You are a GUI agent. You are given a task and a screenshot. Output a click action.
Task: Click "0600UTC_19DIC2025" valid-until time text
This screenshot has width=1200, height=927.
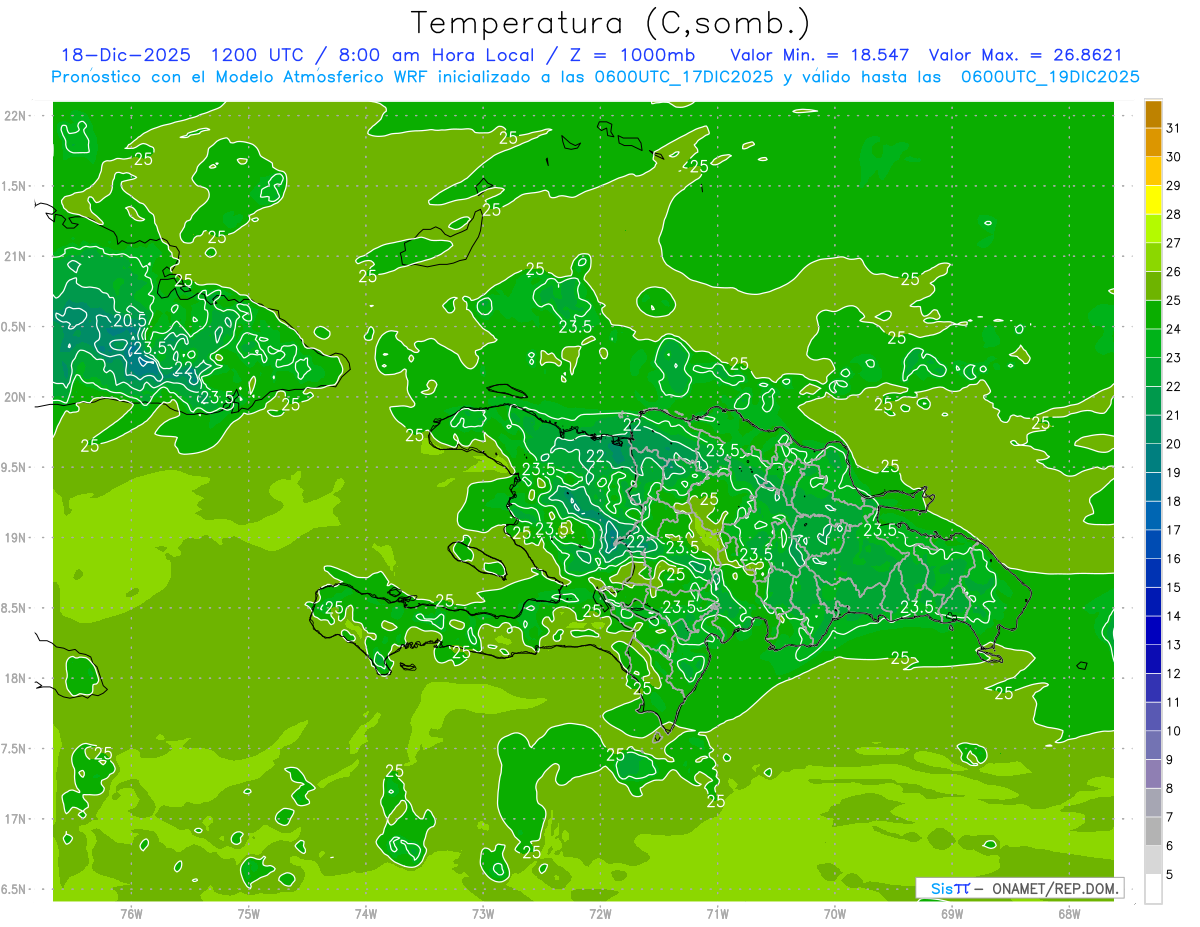1050,77
